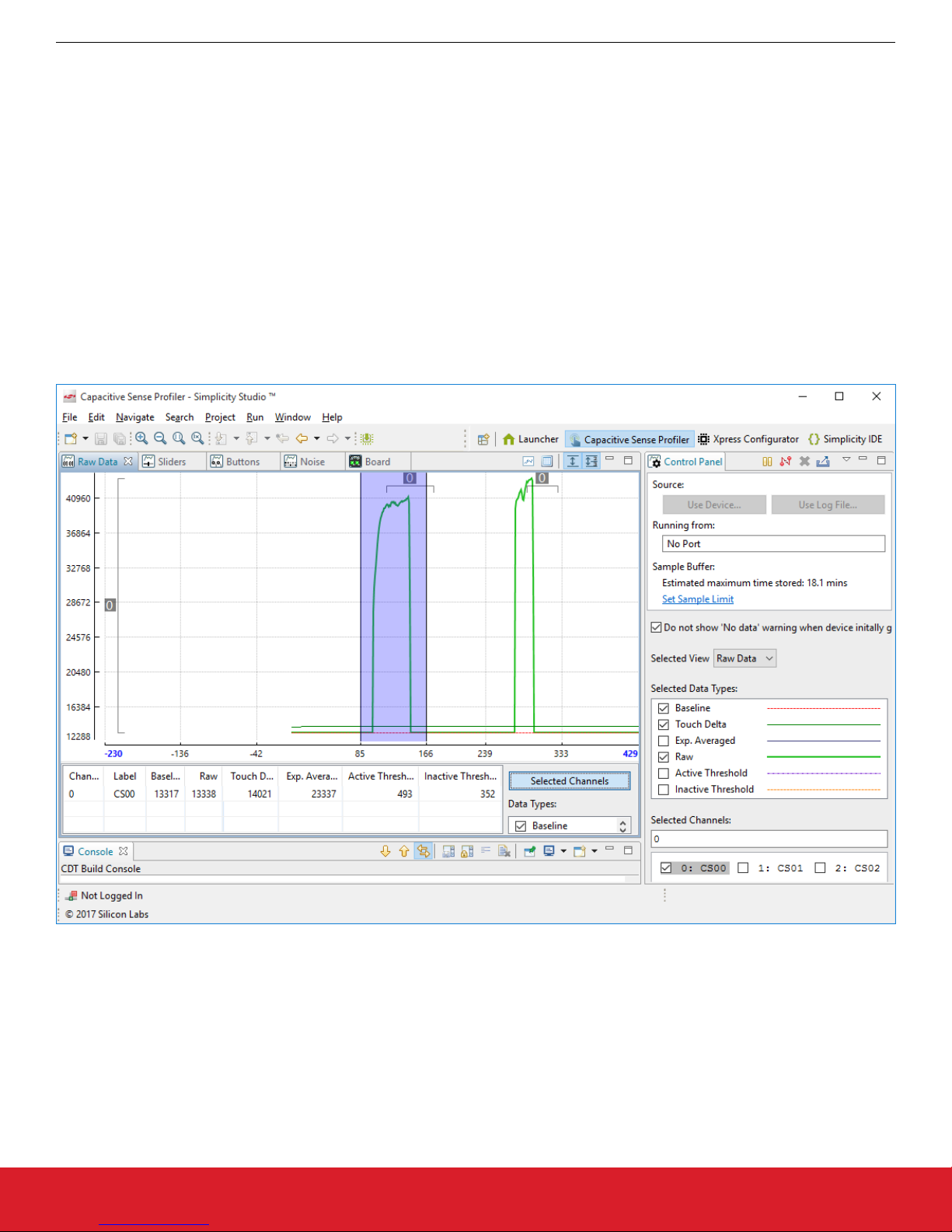The image size is (952, 1232).
Task: Check the Exp. Averaged data type
Action: coord(664,741)
